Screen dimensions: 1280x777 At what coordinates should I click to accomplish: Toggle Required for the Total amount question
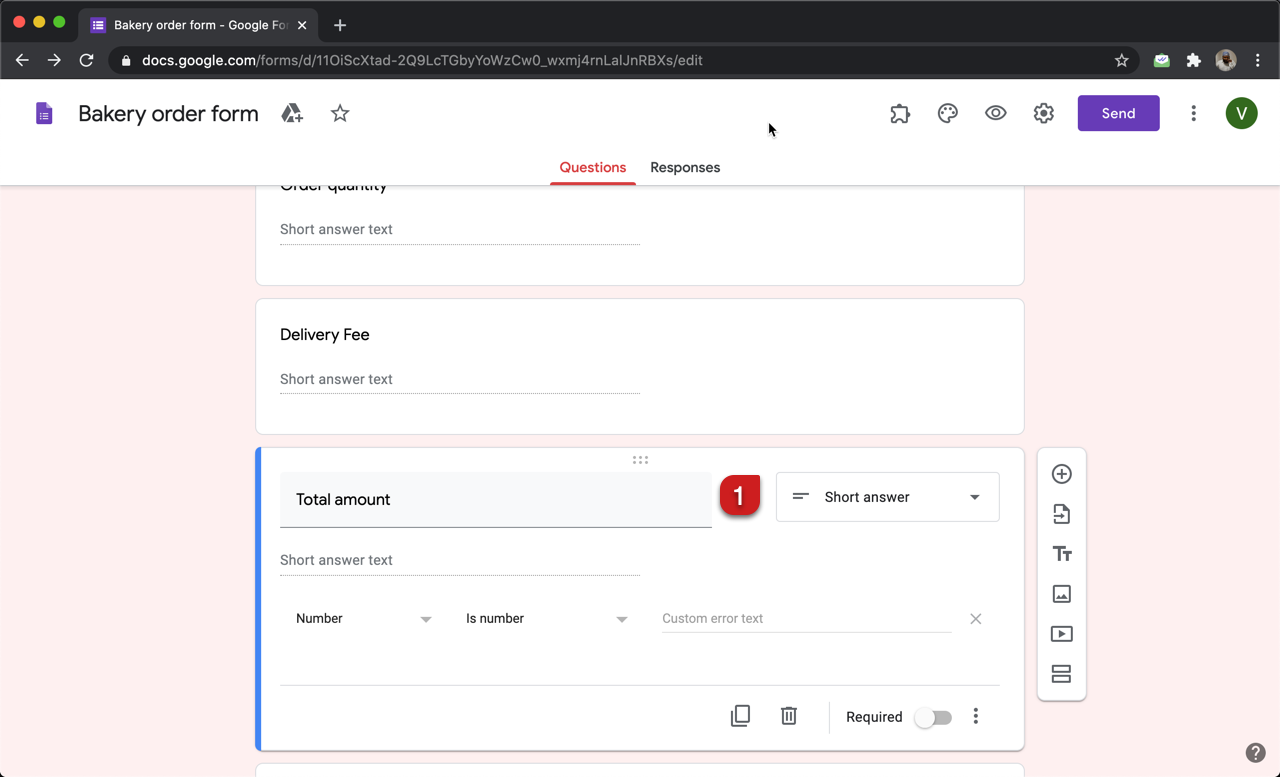[933, 717]
